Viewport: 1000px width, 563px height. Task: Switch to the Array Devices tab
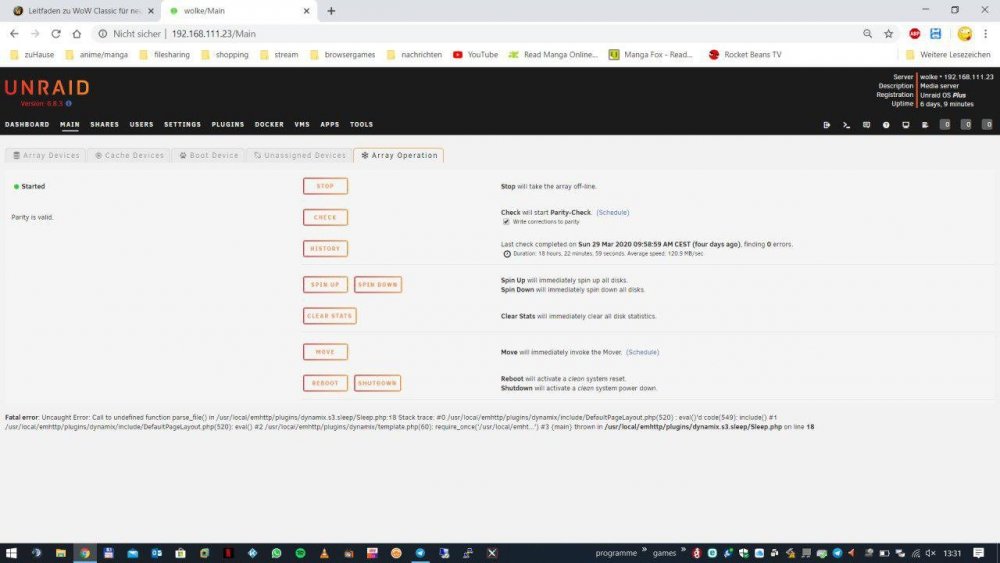point(46,156)
